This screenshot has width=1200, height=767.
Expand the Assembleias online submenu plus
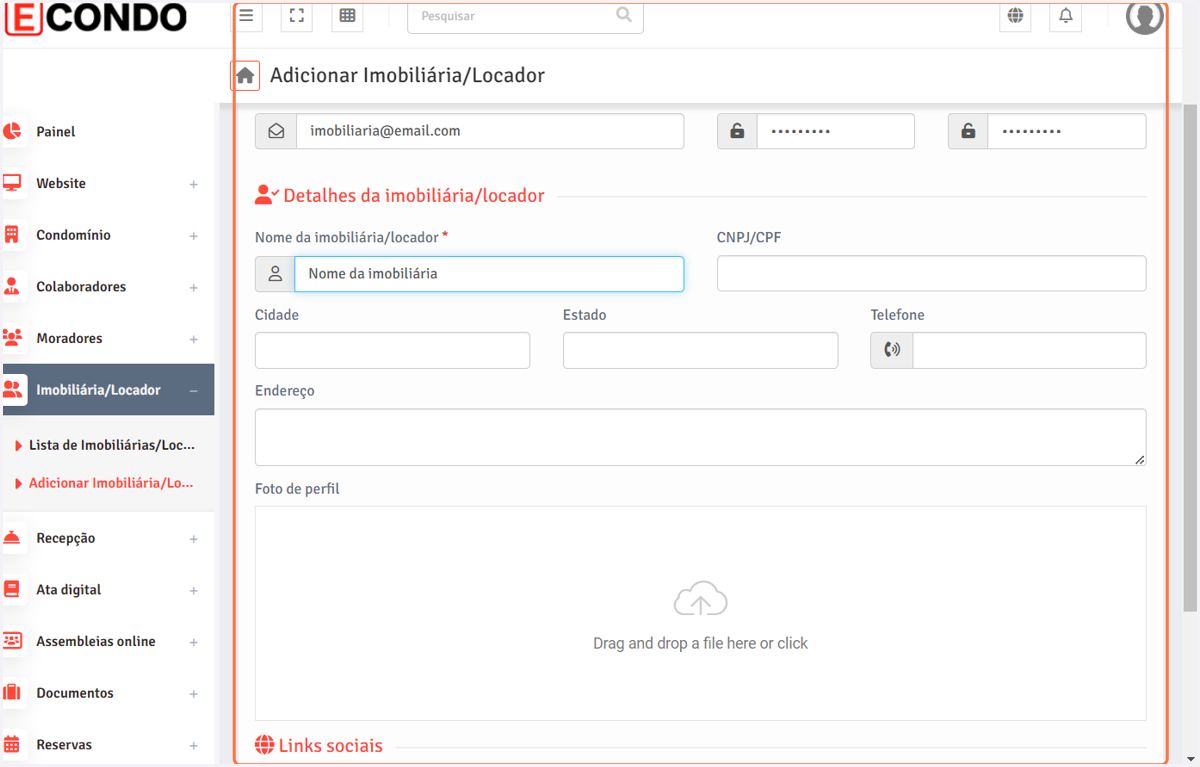tap(194, 642)
